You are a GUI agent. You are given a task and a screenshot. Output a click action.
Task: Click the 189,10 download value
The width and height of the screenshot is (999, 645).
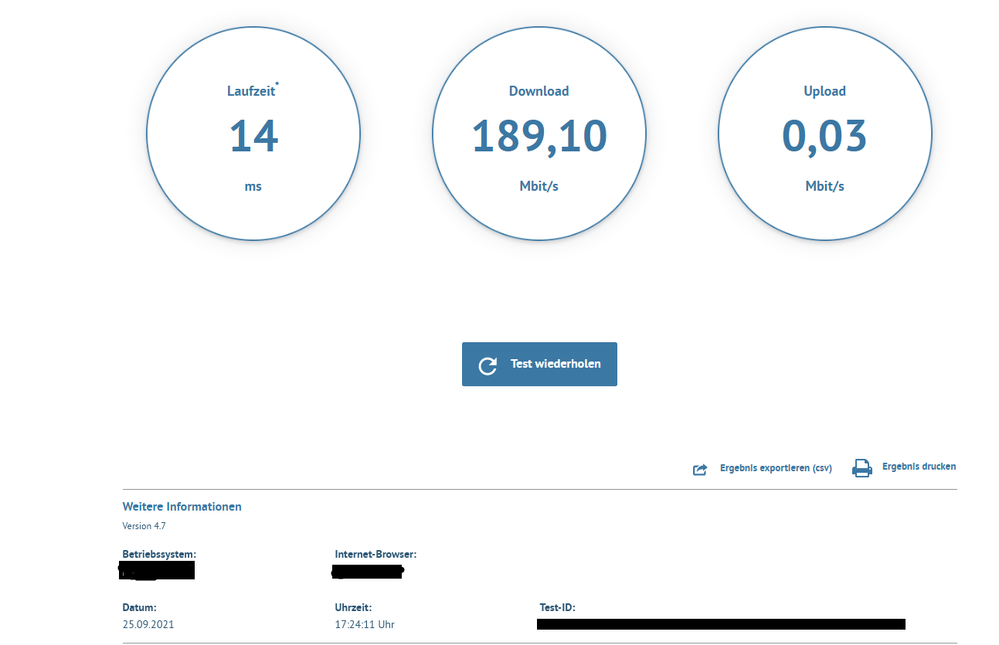pyautogui.click(x=539, y=136)
